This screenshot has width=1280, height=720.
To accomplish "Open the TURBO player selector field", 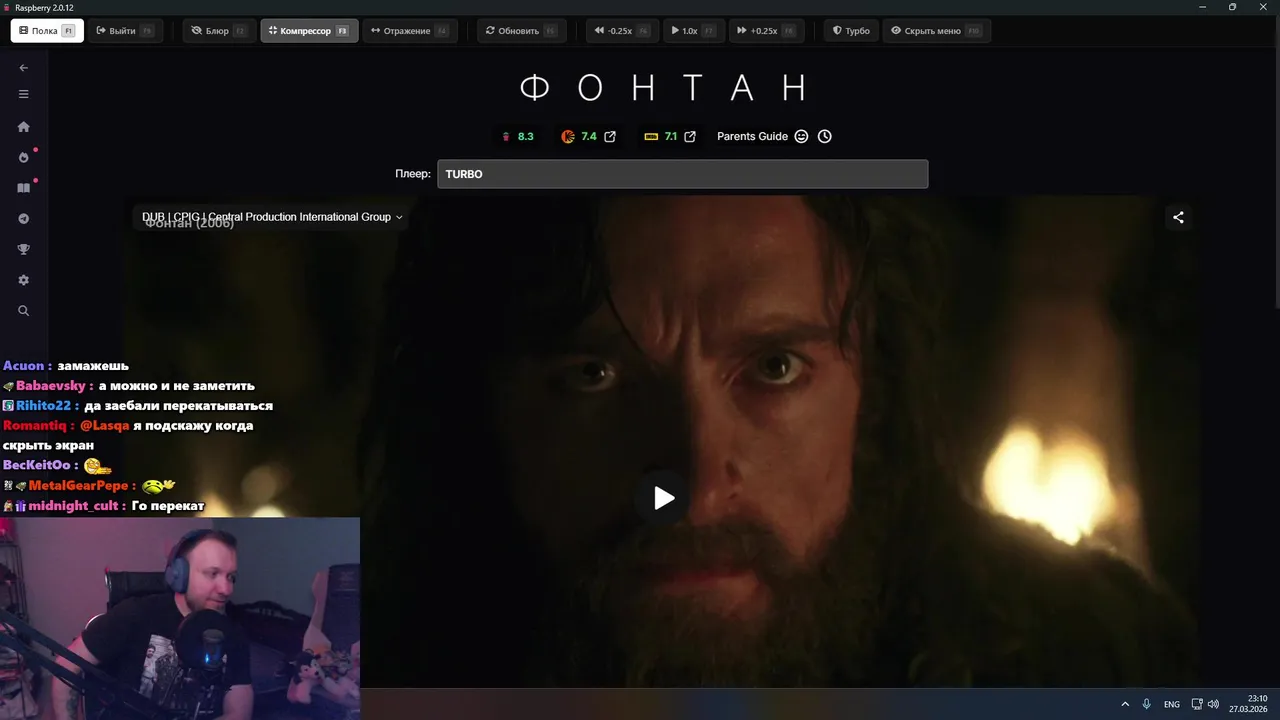I will click(x=682, y=174).
